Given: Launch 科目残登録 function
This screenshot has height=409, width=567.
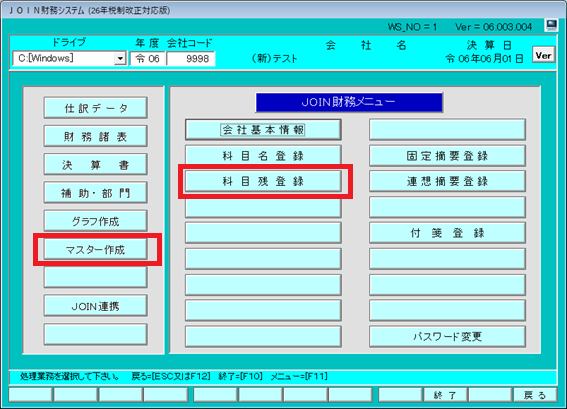Looking at the screenshot, I should [263, 181].
